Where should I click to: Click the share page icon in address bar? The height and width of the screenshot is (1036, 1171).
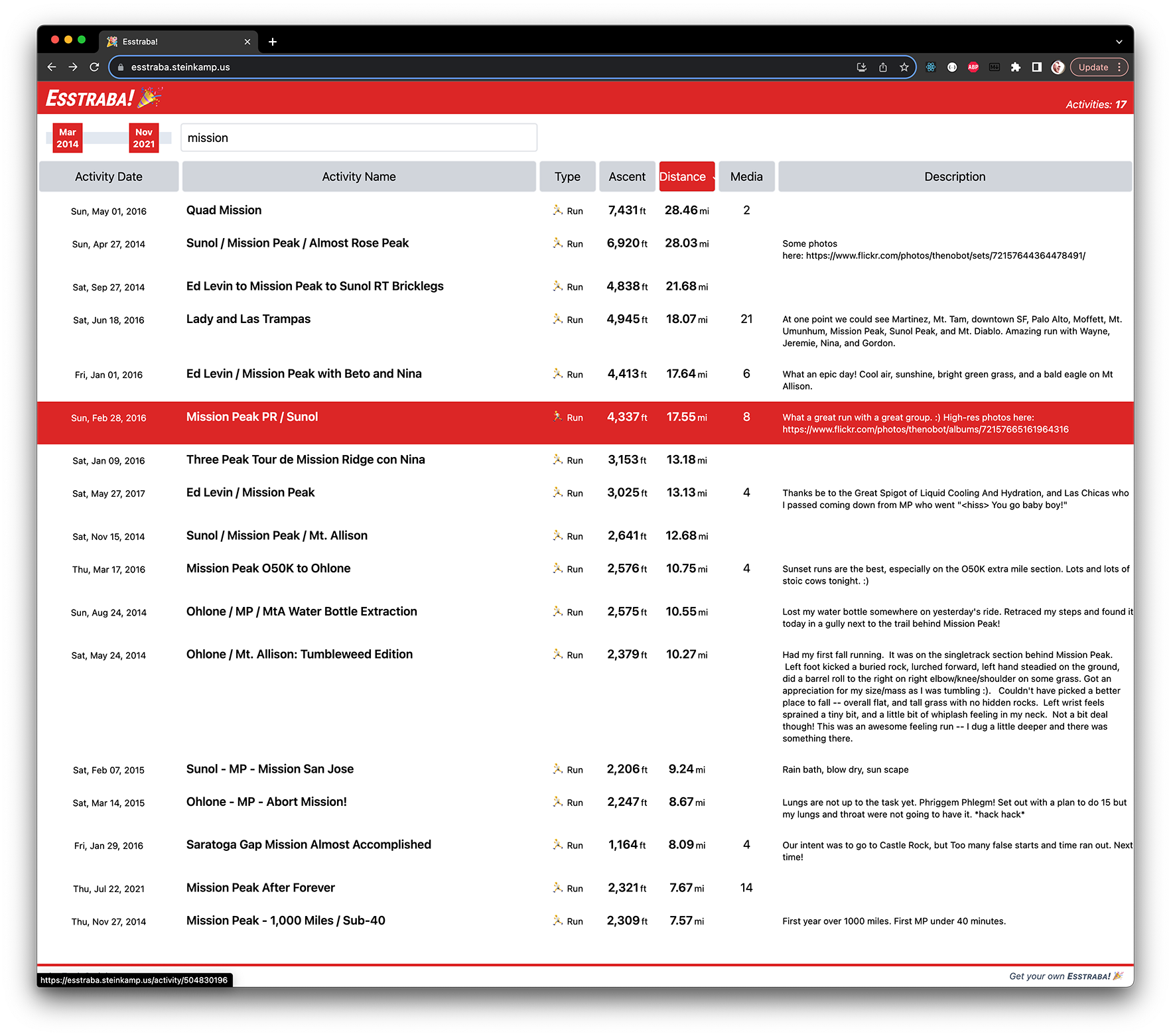(x=882, y=67)
